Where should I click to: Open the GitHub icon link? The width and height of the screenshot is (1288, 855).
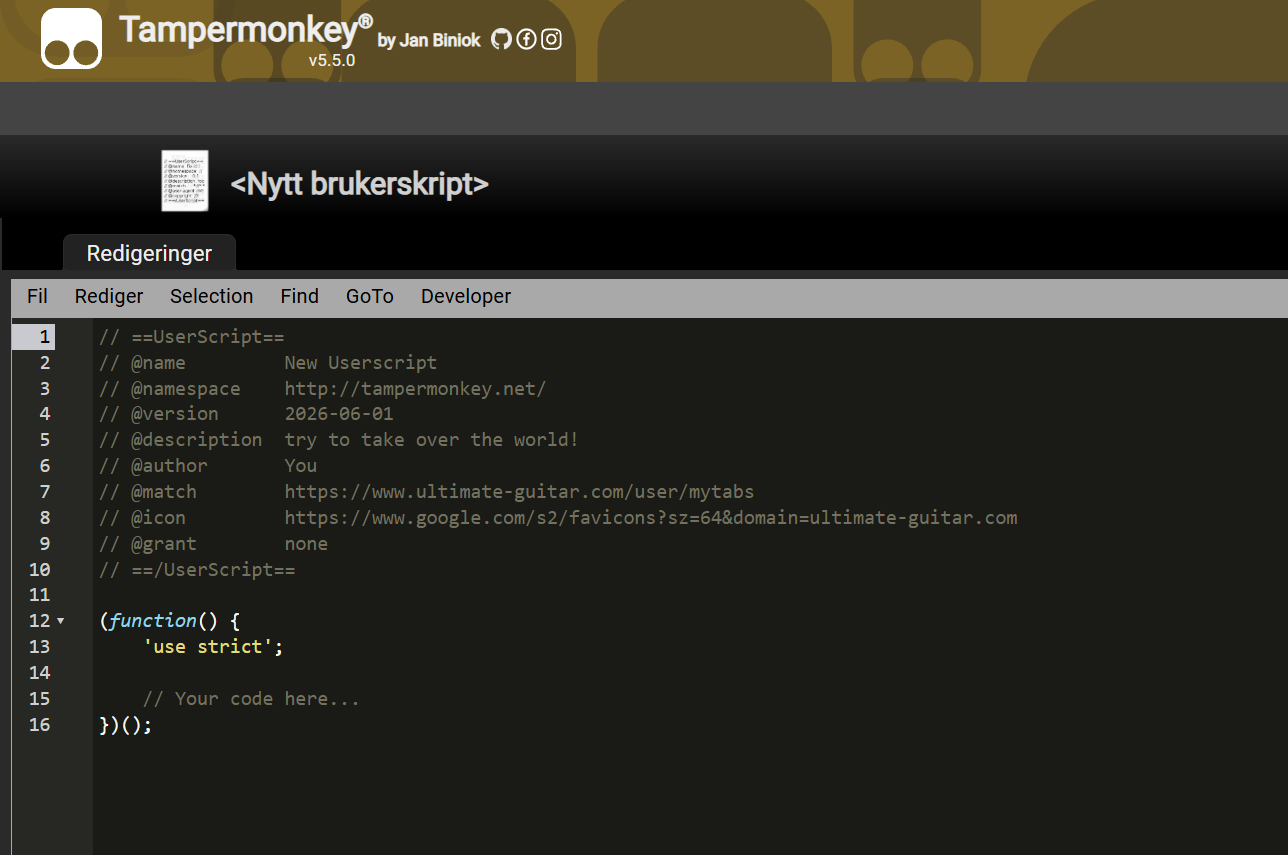[501, 39]
